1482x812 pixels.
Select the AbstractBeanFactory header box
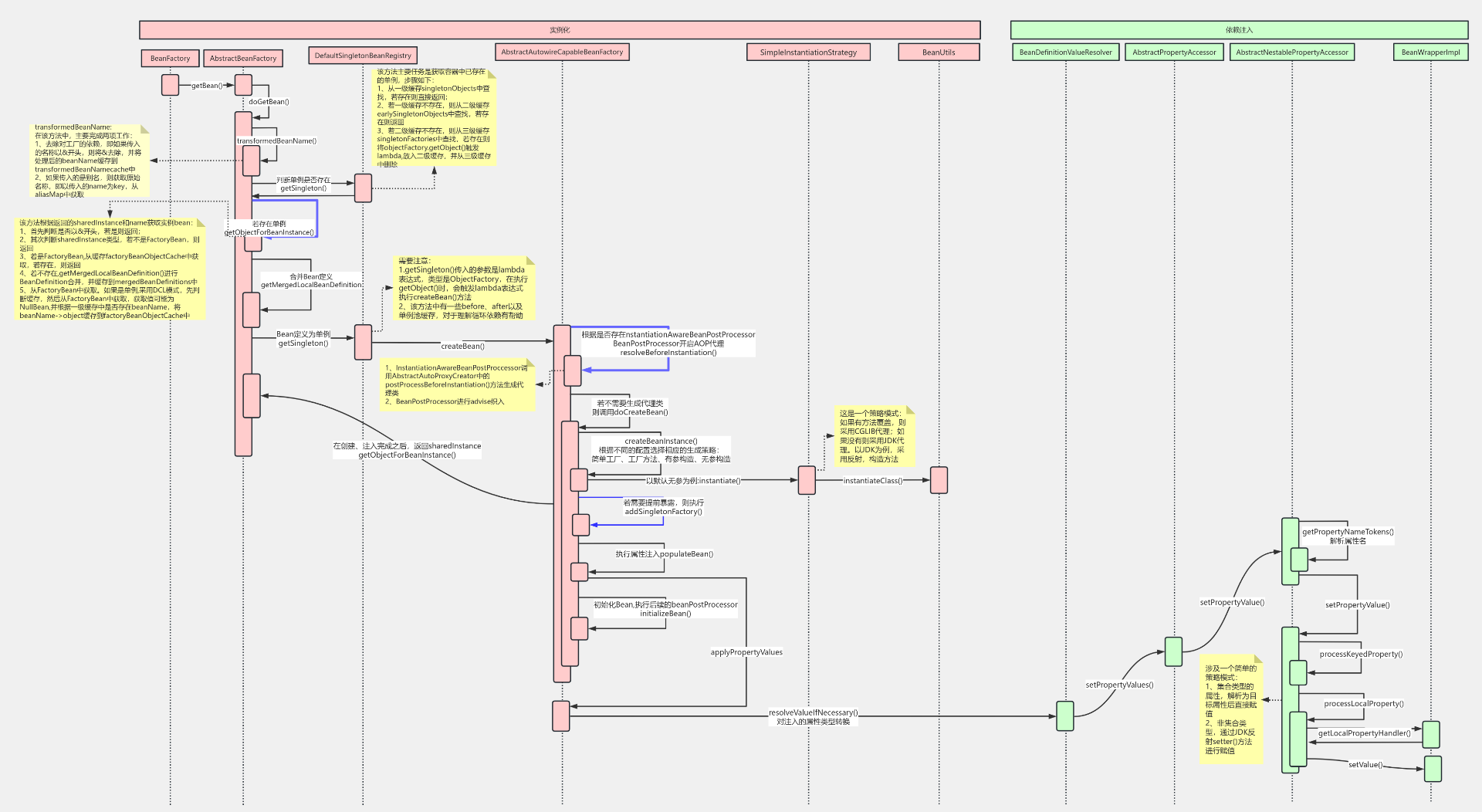(x=242, y=59)
